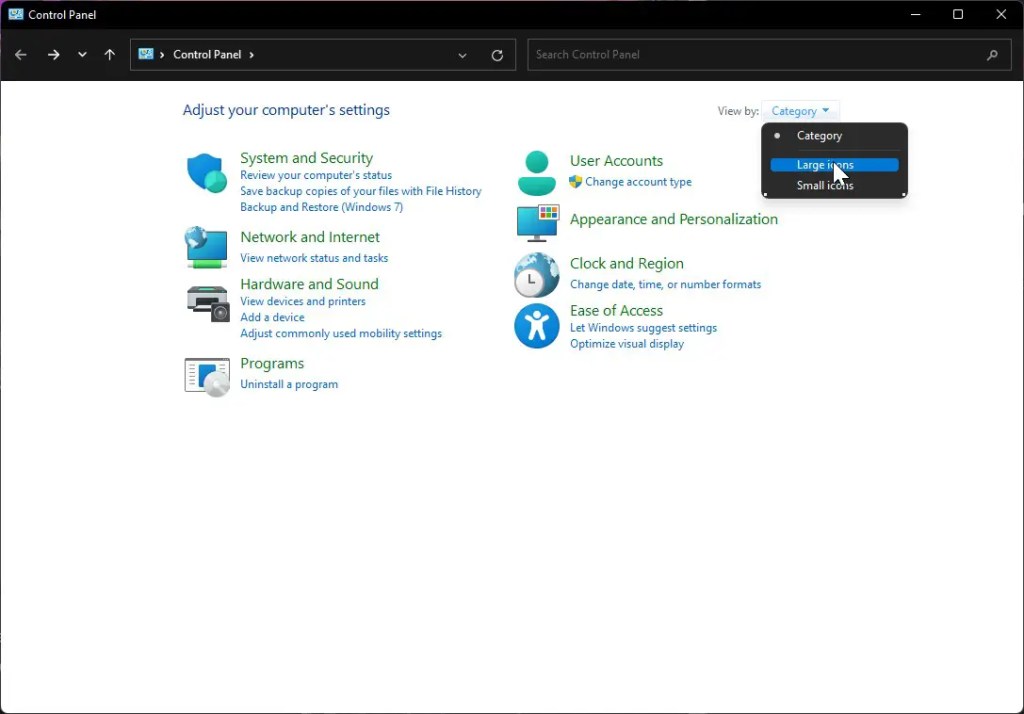The height and width of the screenshot is (714, 1024).
Task: Choose Large icons from View by menu
Action: coord(825,165)
